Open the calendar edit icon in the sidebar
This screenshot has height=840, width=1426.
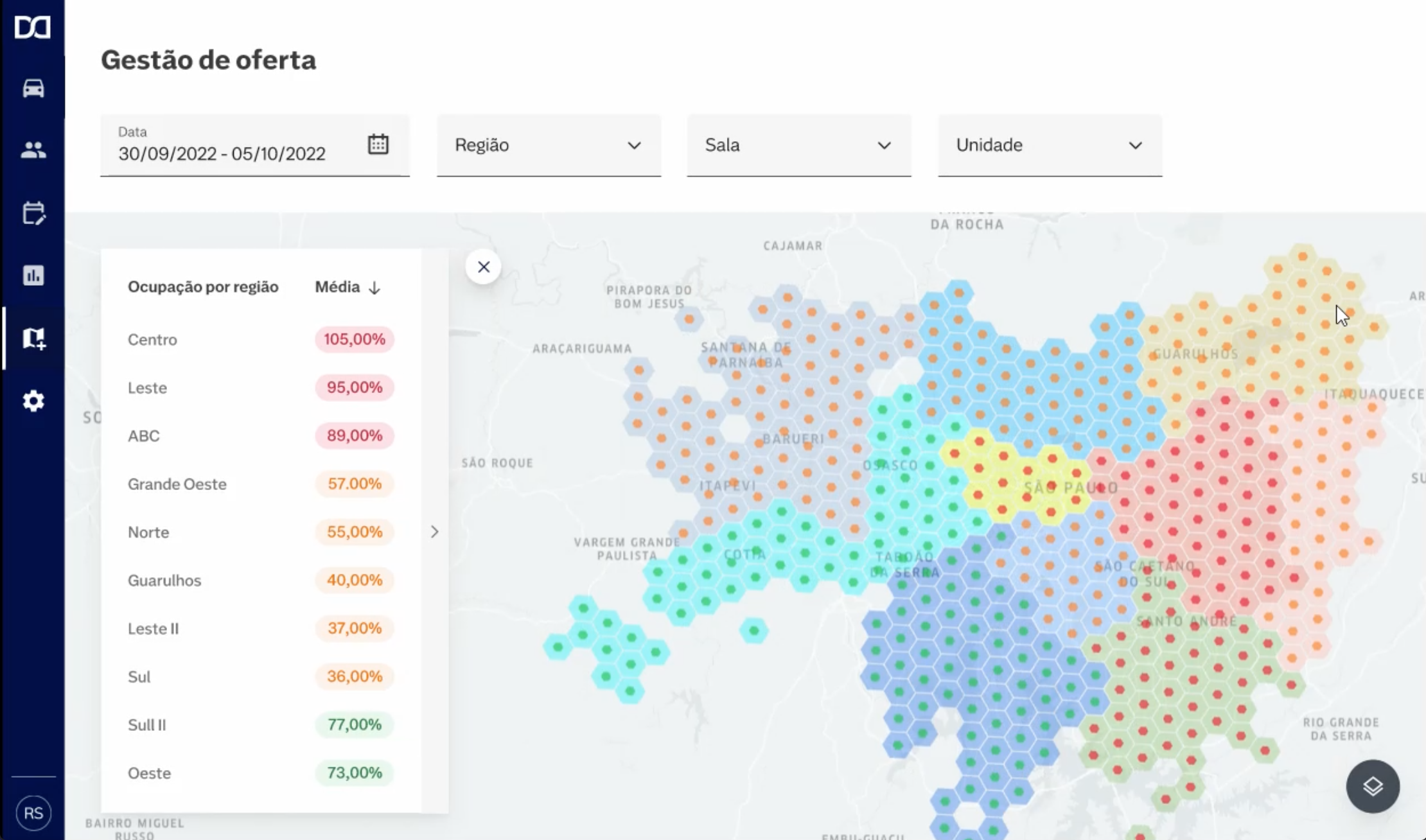point(33,213)
